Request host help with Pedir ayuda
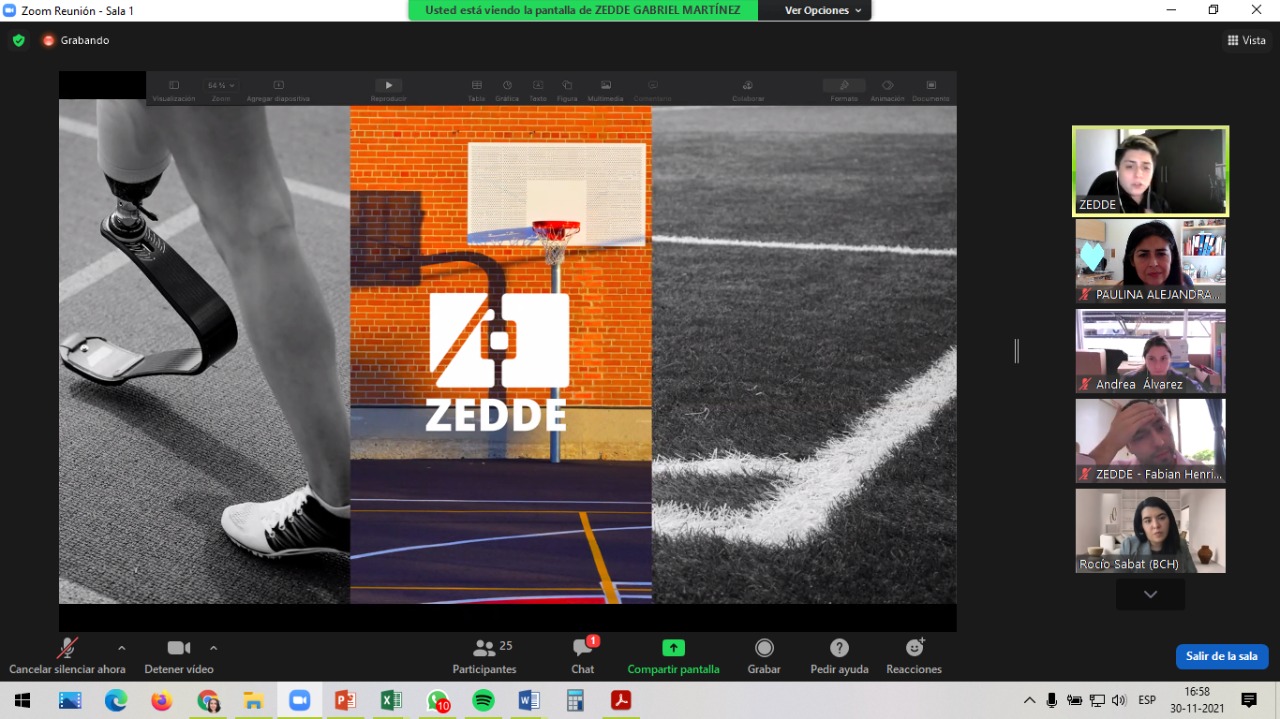The width and height of the screenshot is (1280, 719). (x=840, y=656)
